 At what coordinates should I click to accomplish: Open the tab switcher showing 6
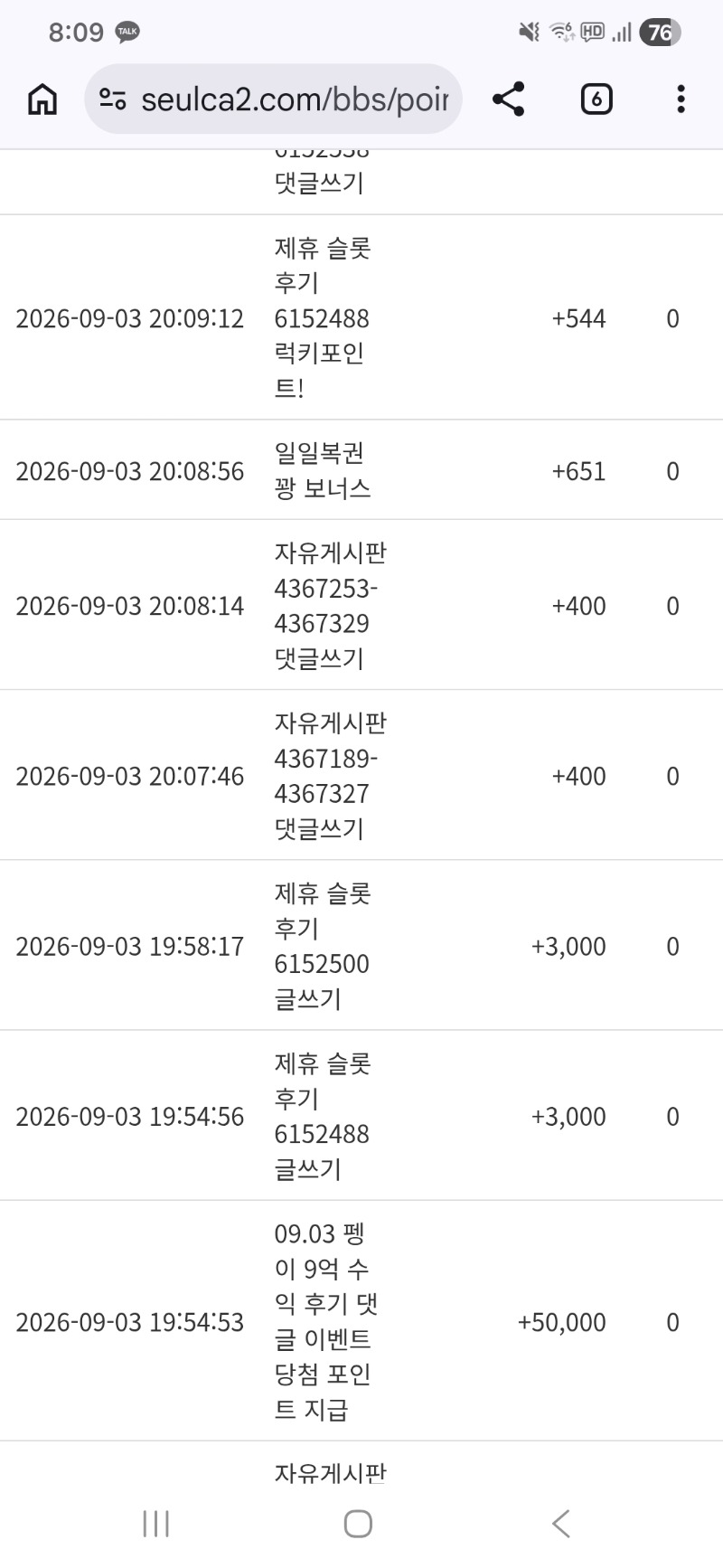coord(596,99)
